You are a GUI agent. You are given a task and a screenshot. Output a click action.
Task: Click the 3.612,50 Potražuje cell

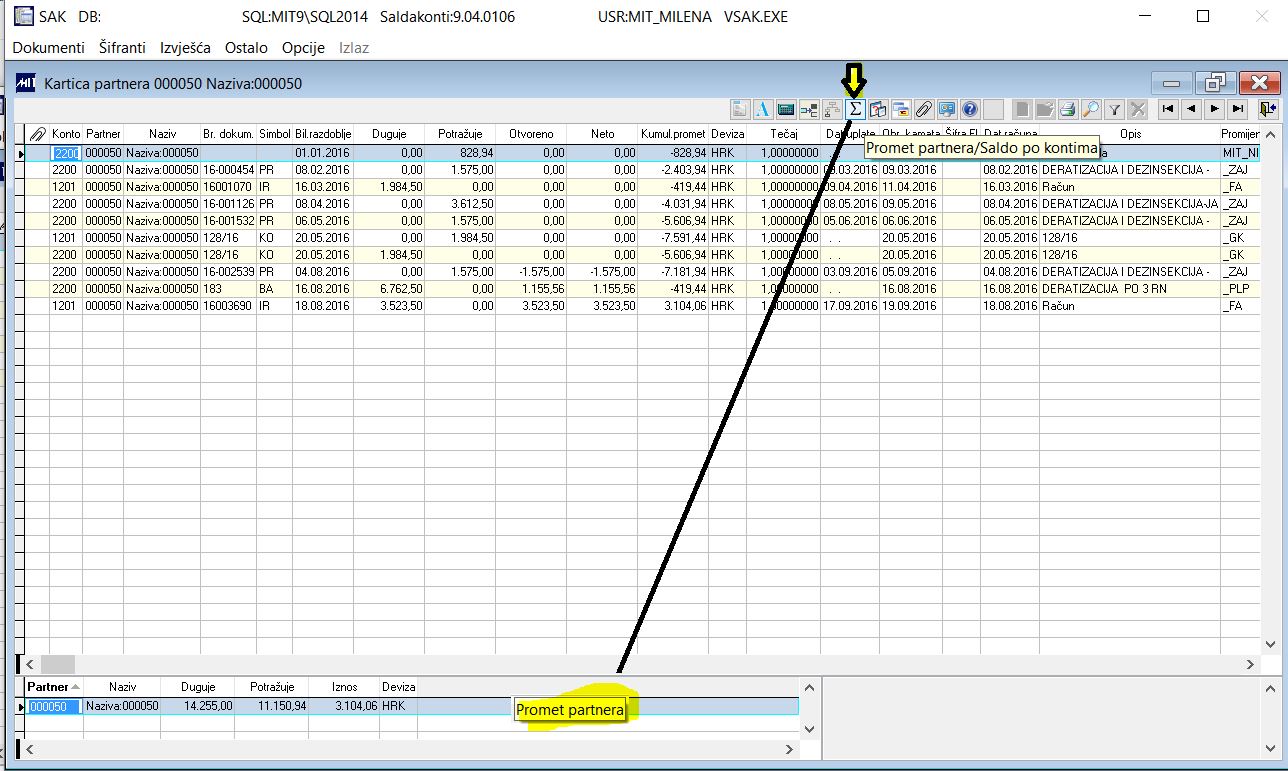coord(460,204)
